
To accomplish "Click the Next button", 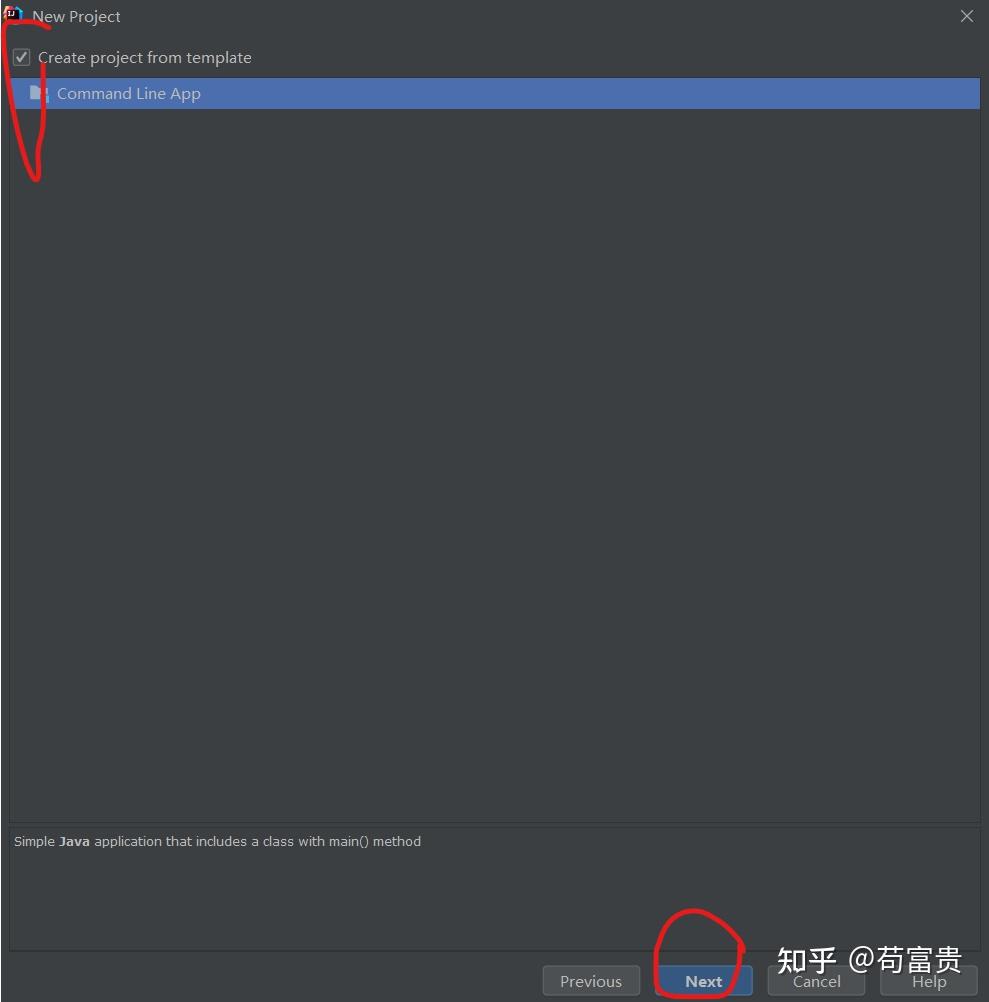I will tap(703, 981).
